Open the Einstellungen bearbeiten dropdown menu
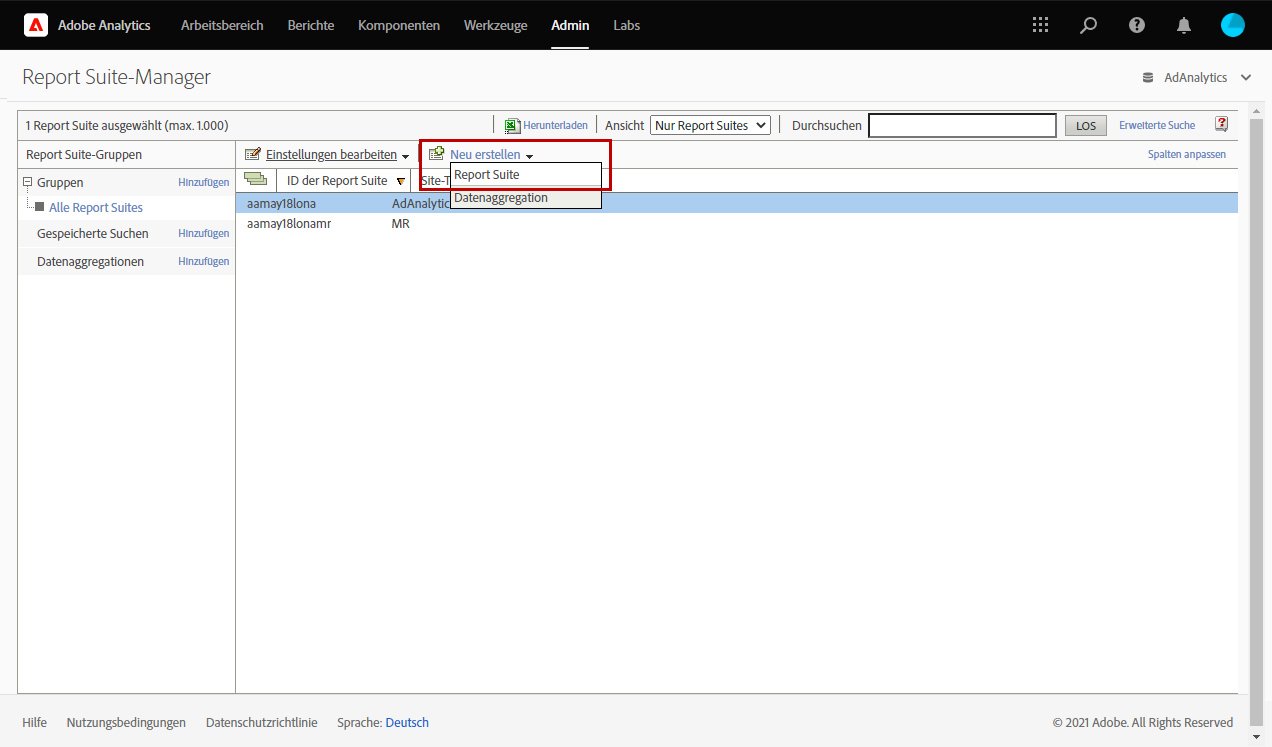Viewport: 1272px width, 747px height. (405, 157)
